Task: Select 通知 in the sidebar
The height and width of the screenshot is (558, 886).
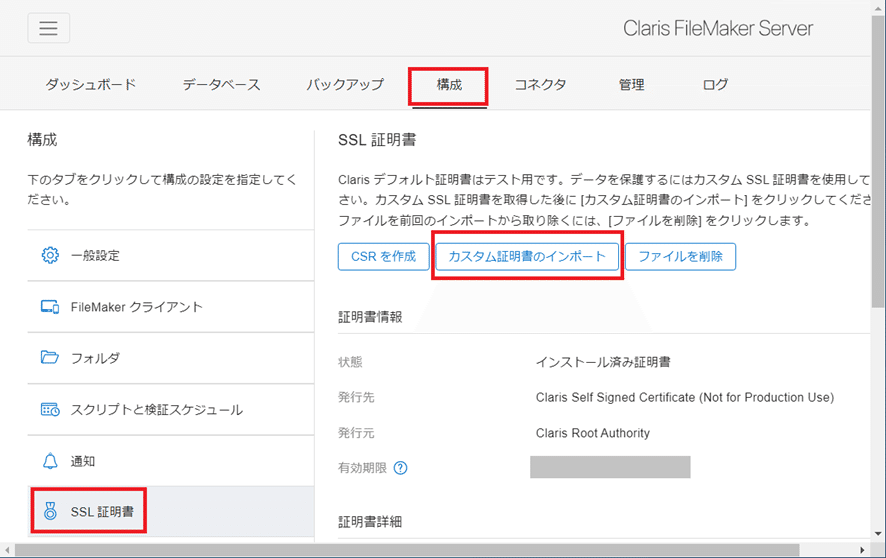Action: [x=171, y=461]
